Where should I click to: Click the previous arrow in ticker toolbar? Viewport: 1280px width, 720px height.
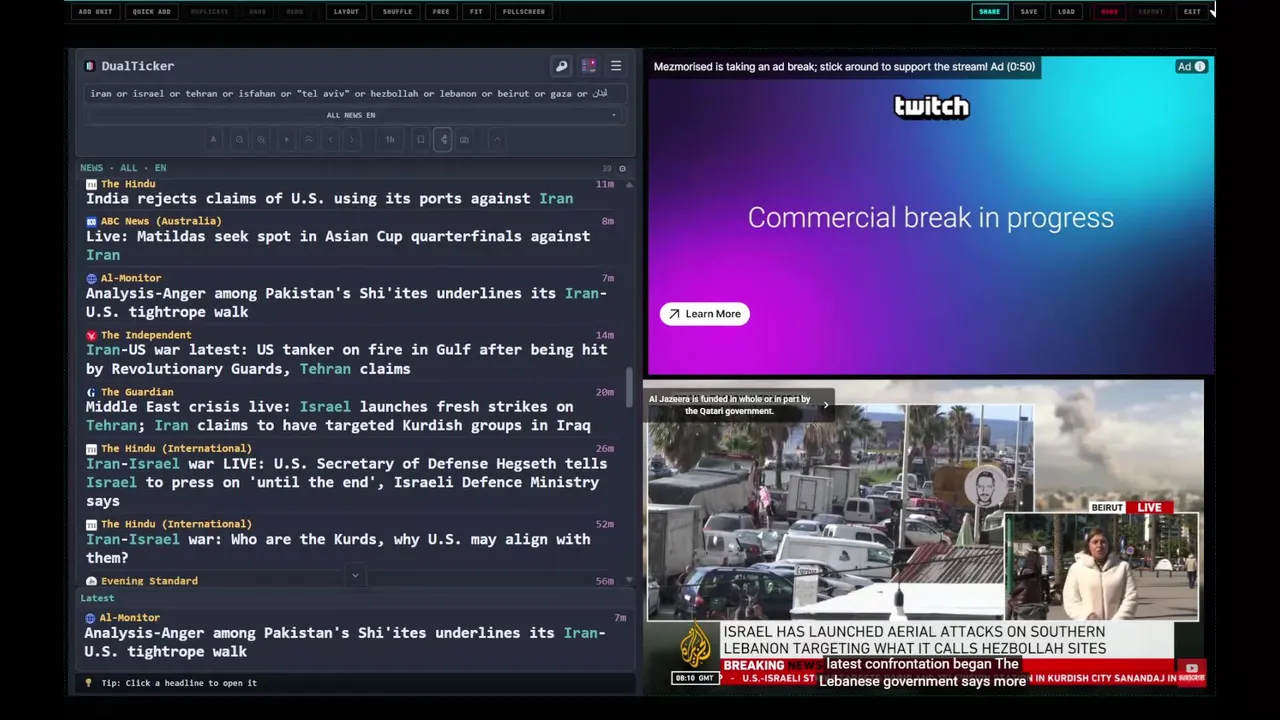330,139
